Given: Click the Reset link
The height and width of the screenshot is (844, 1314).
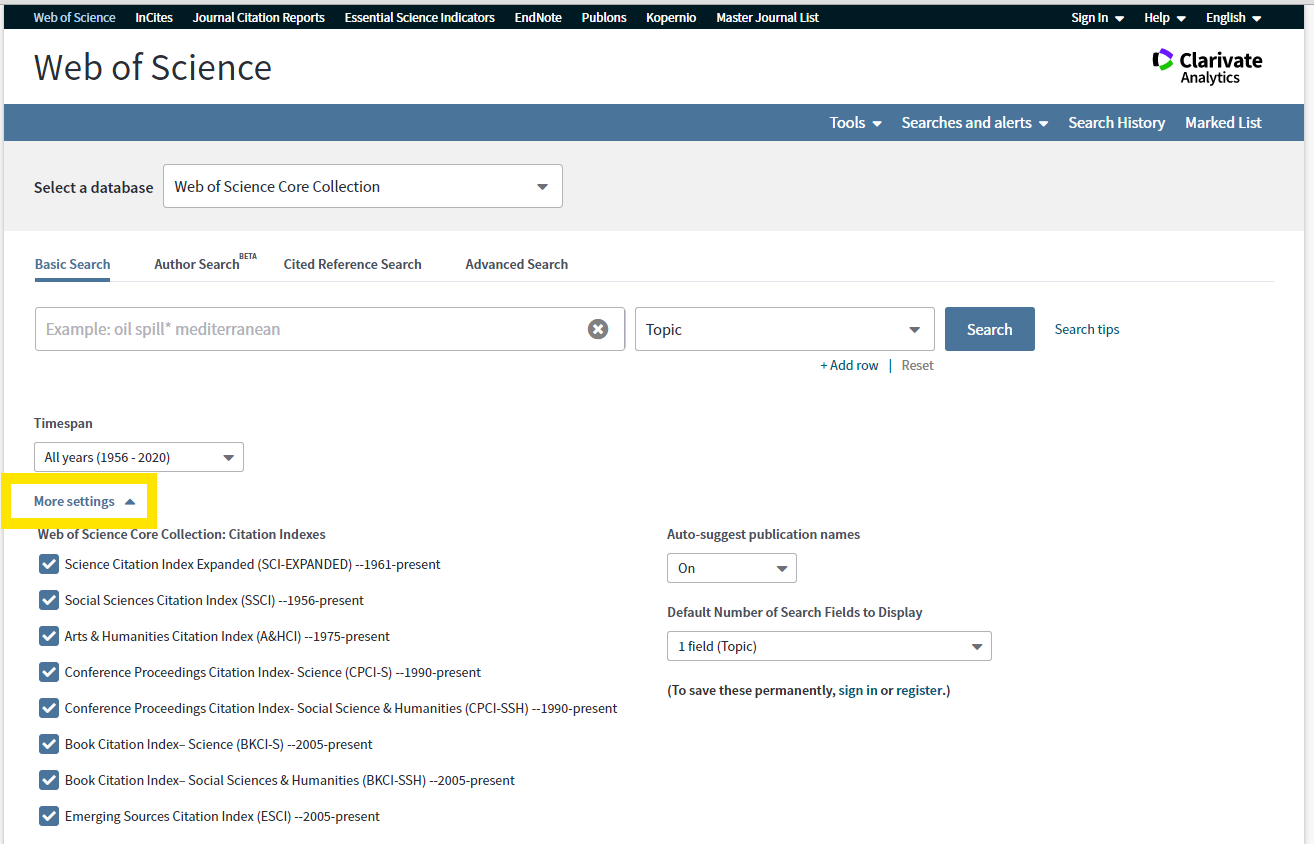Looking at the screenshot, I should 917,365.
